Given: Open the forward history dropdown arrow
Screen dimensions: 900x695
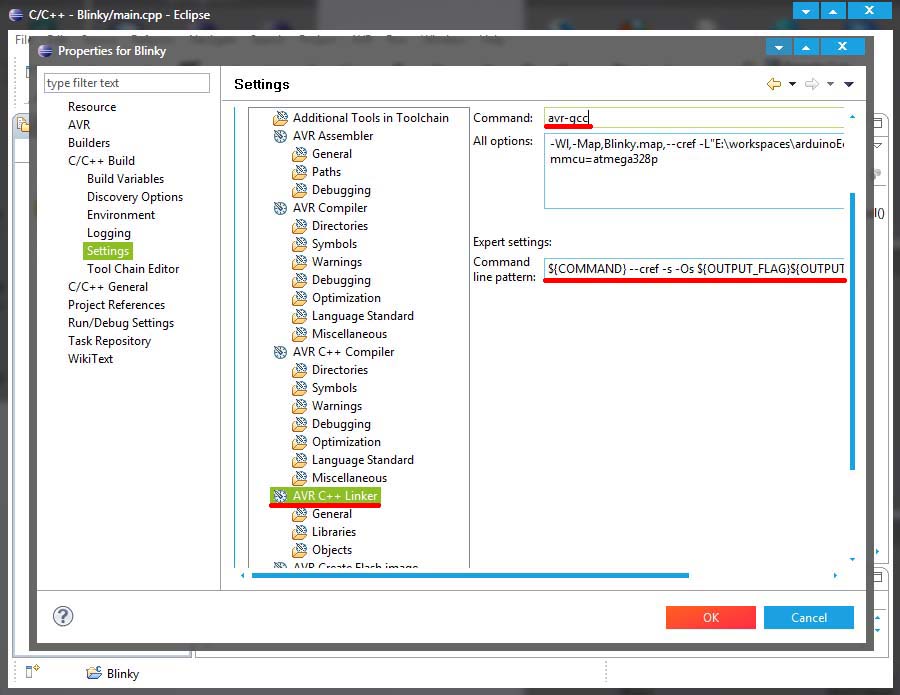Looking at the screenshot, I should [x=830, y=84].
